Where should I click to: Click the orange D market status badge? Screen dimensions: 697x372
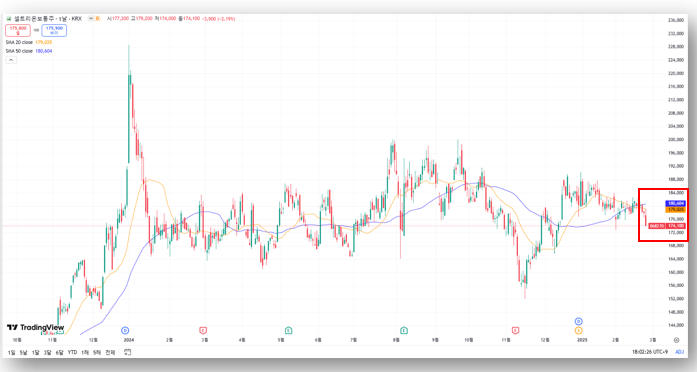(x=97, y=19)
